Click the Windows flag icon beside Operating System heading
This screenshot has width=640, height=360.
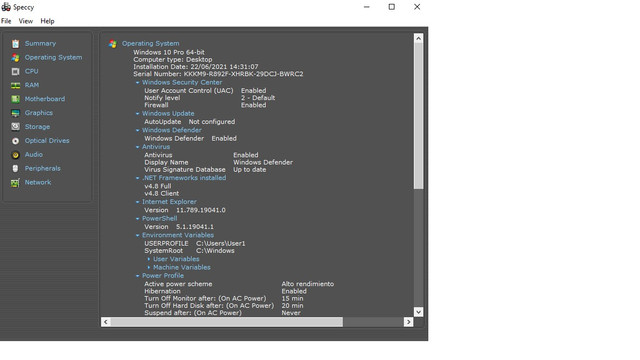click(x=113, y=44)
